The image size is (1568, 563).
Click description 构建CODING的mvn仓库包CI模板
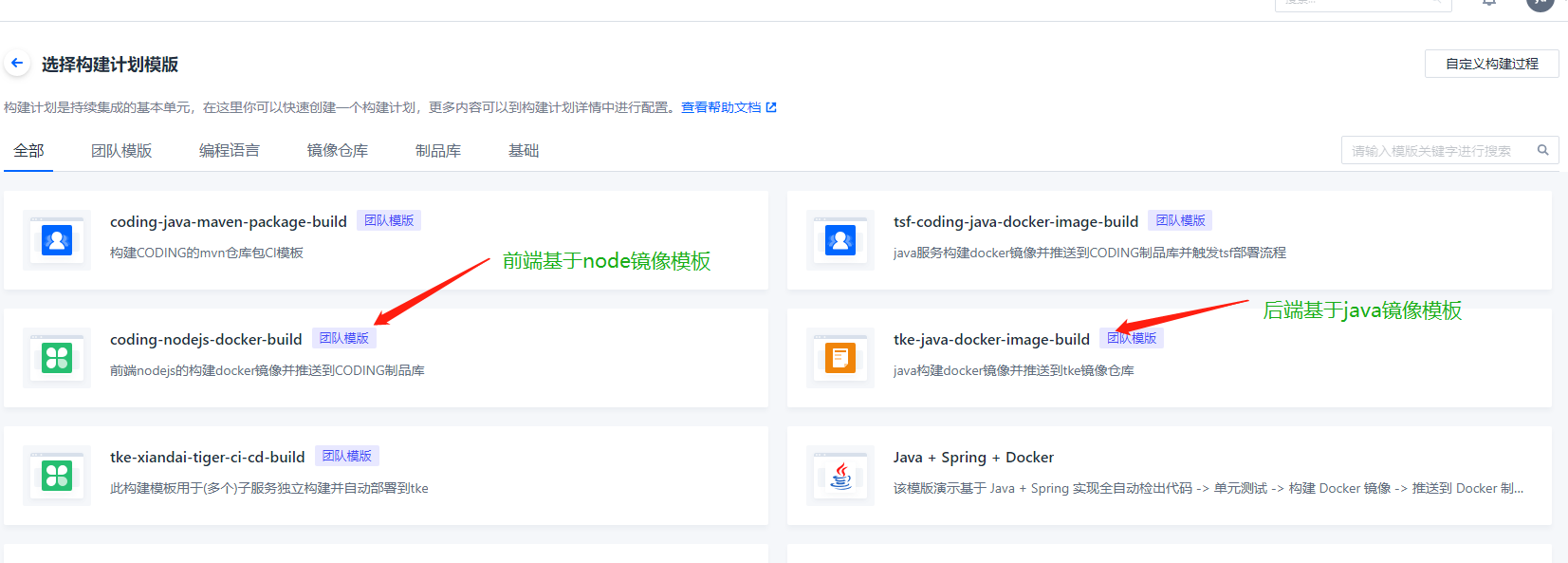(x=207, y=253)
